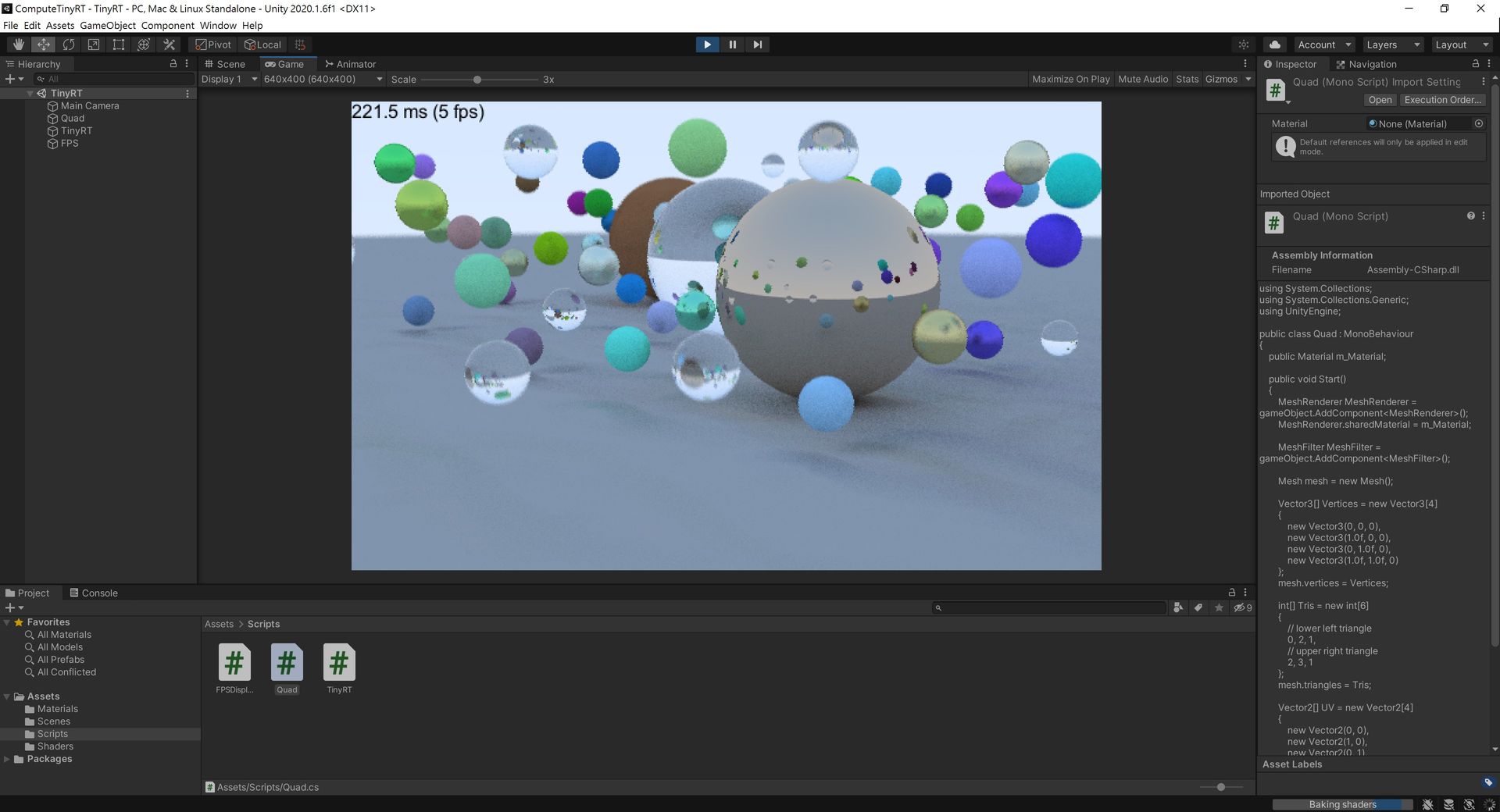Search project by label icon
This screenshot has height=812, width=1500.
(1198, 607)
